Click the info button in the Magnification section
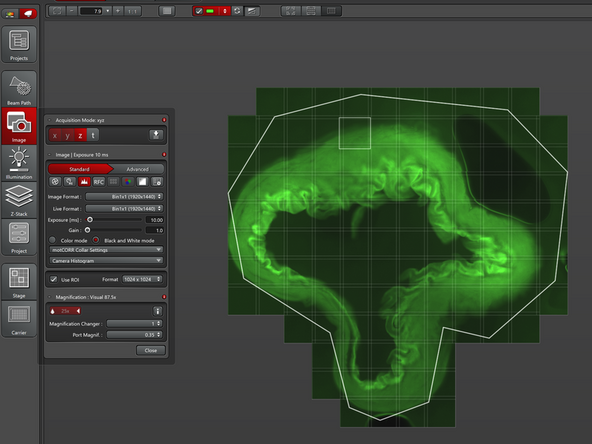This screenshot has height=444, width=592. pos(158,311)
